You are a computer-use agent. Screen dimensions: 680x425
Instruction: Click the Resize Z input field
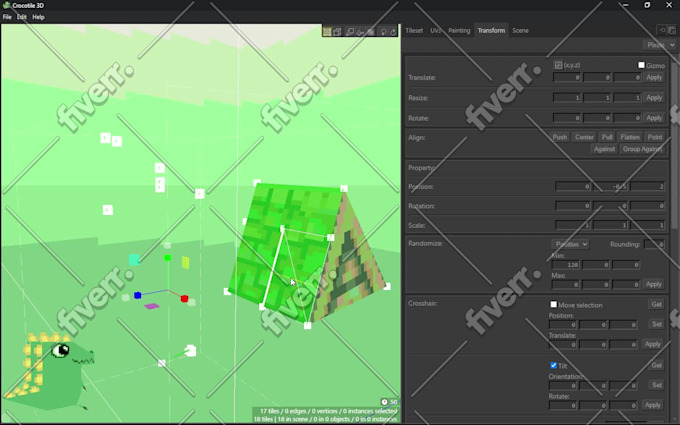click(628, 98)
